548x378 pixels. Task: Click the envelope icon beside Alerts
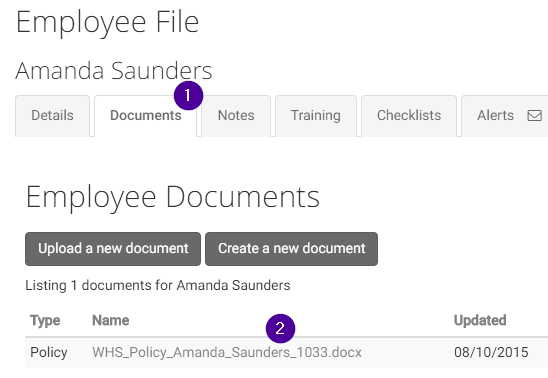pyautogui.click(x=534, y=116)
